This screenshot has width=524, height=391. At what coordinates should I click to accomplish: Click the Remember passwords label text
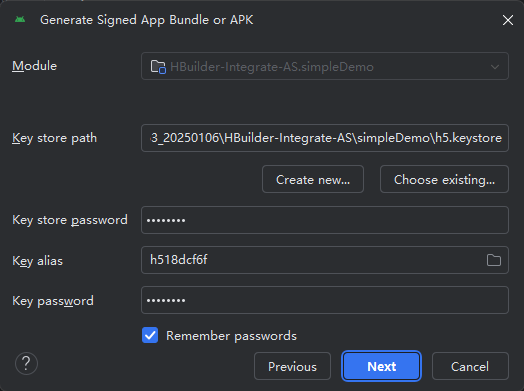[x=231, y=336]
